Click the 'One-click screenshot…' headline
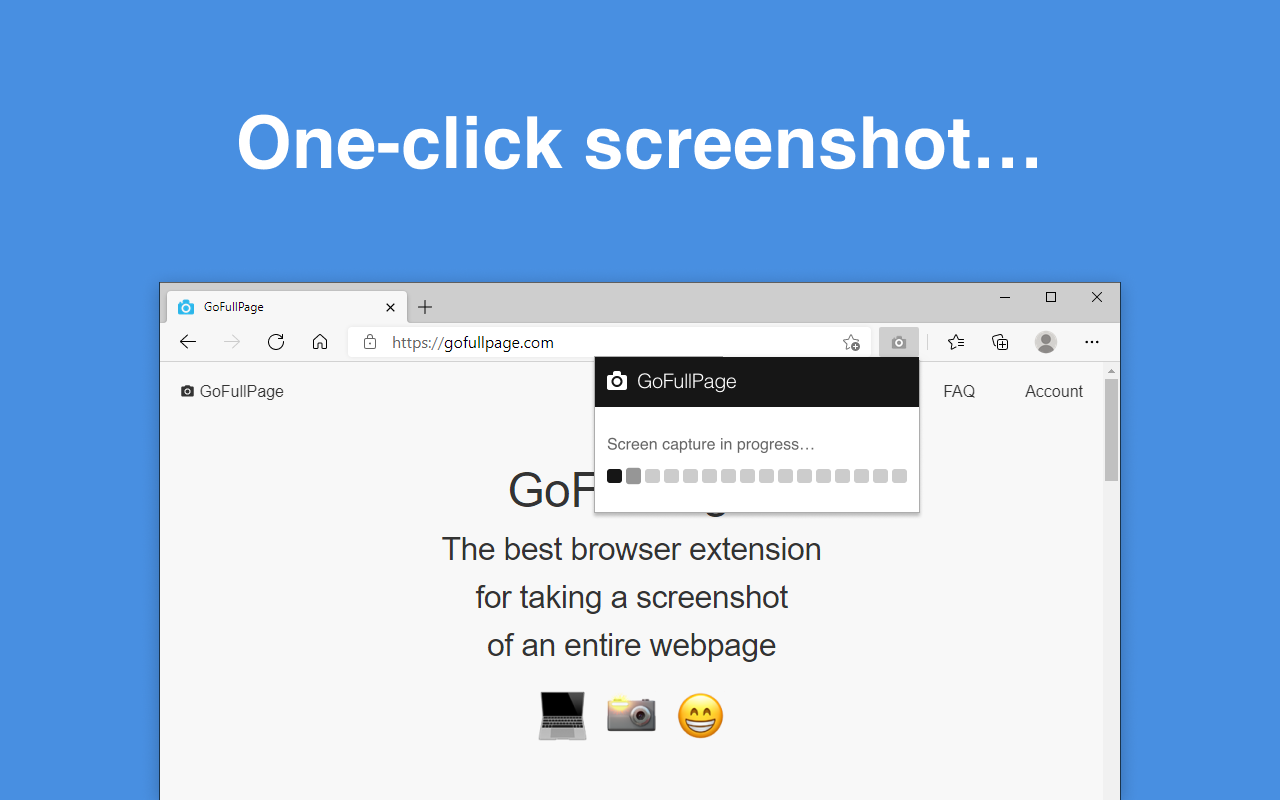This screenshot has height=800, width=1280. 640,143
